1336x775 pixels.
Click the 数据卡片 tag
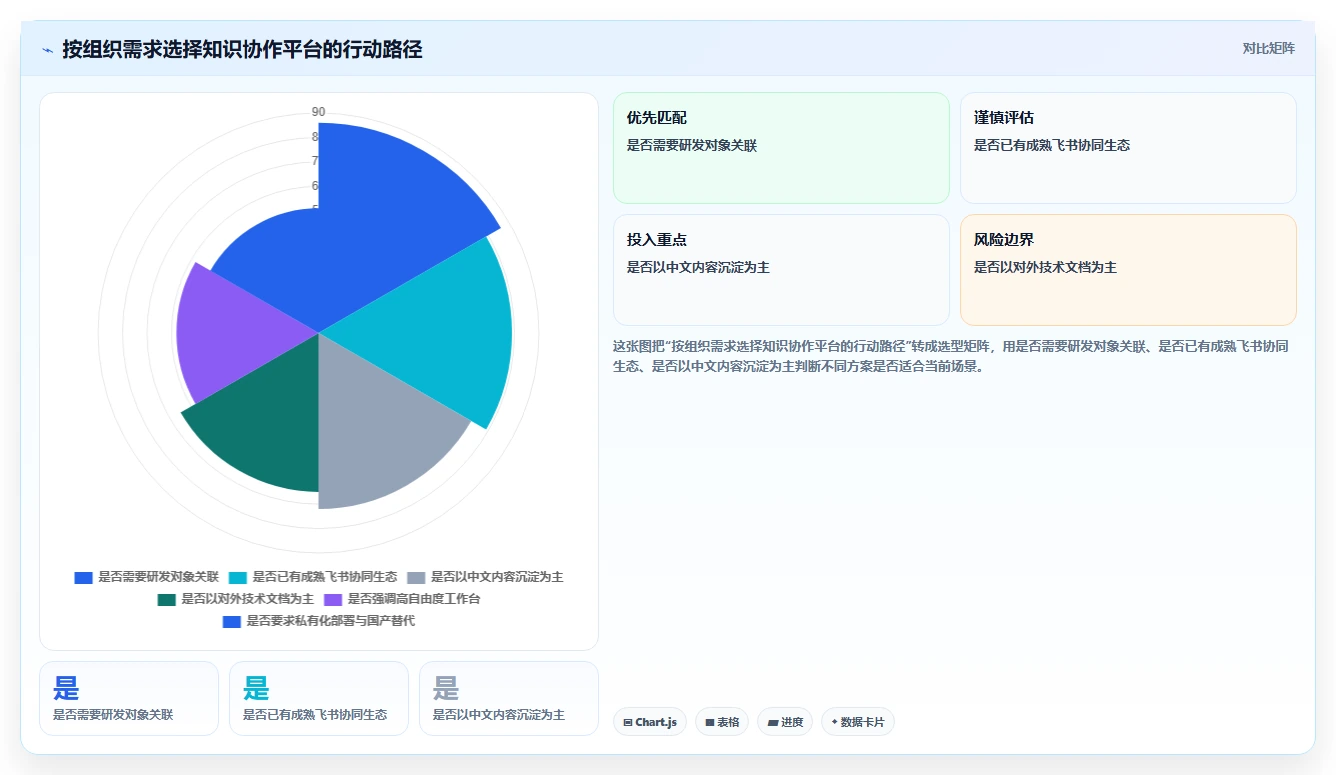pyautogui.click(x=858, y=722)
